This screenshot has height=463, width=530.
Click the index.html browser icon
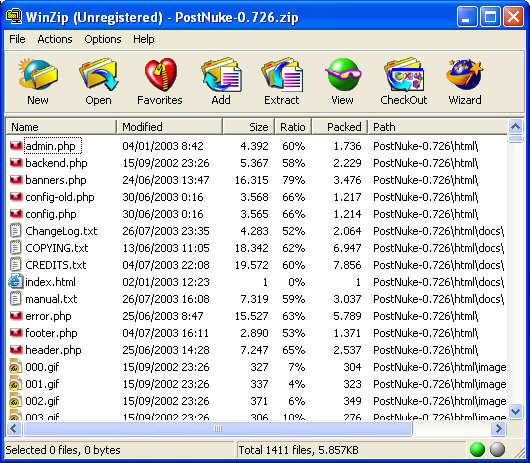click(x=16, y=282)
